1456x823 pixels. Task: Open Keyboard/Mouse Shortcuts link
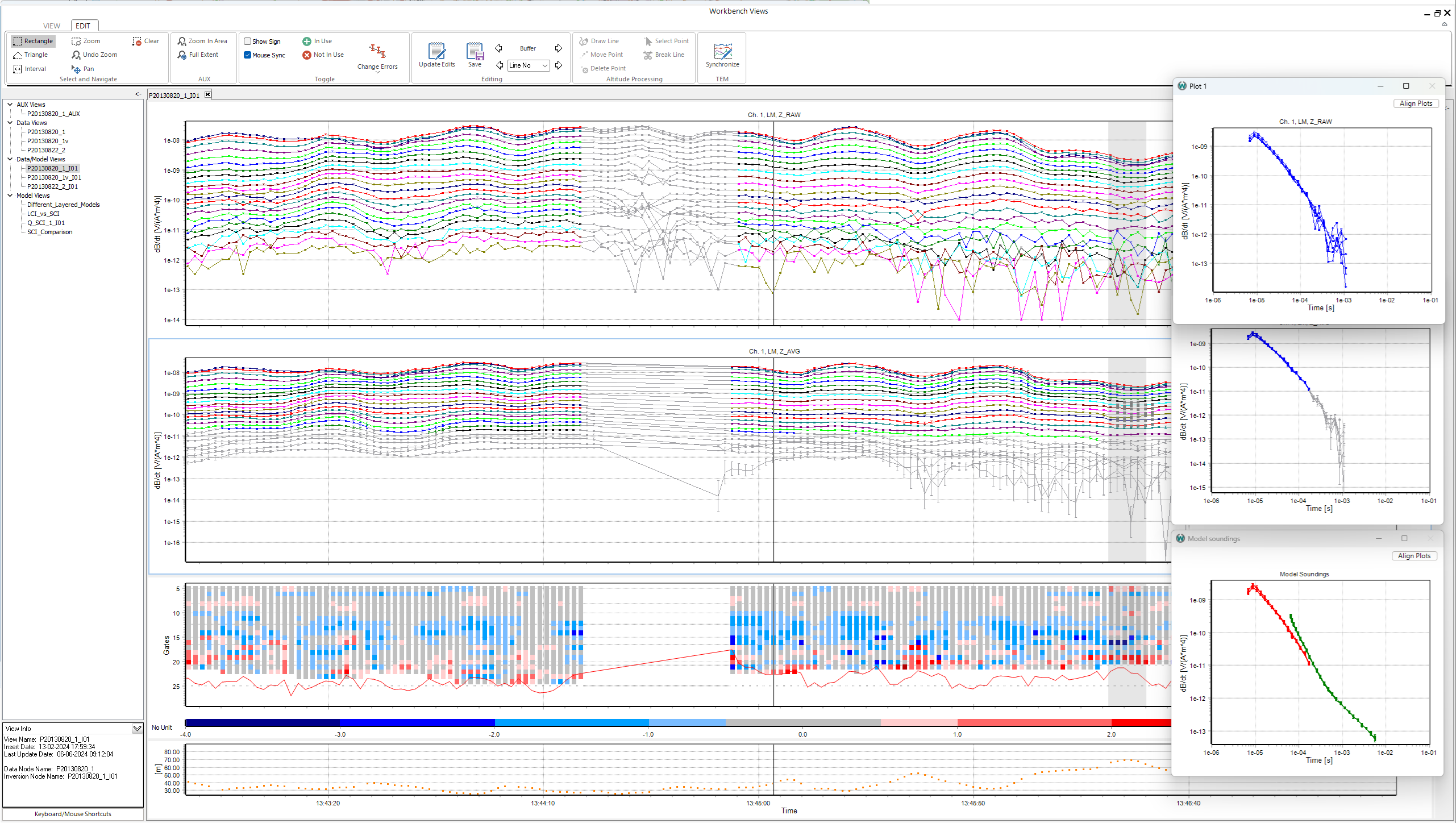coord(73,814)
